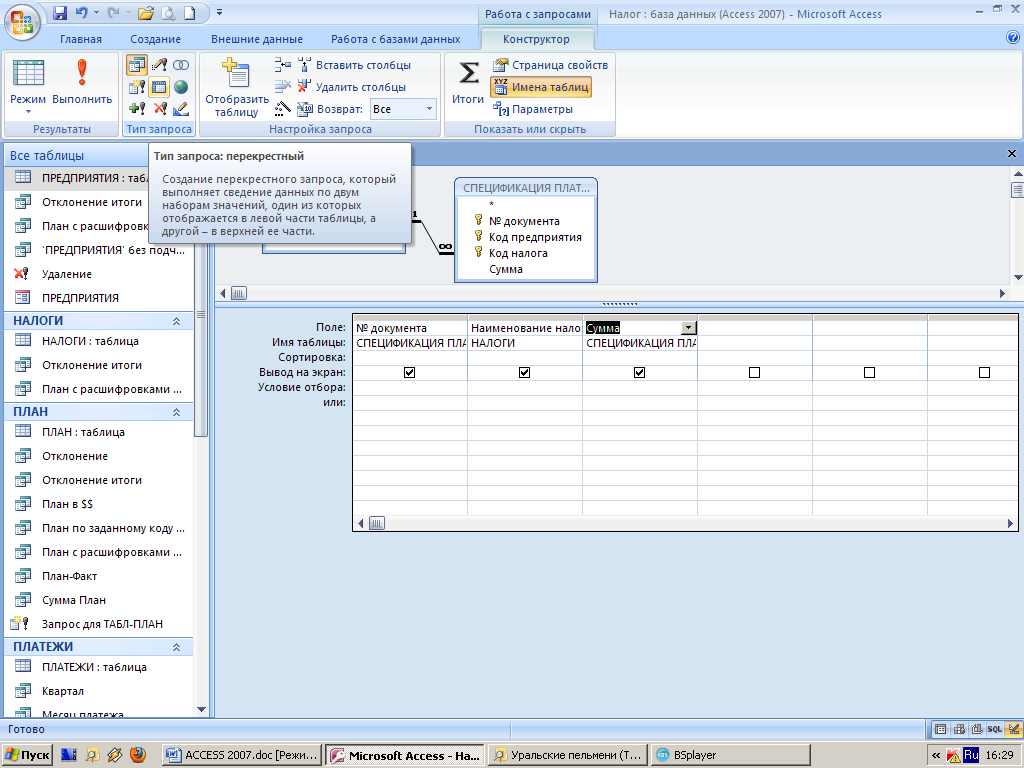This screenshot has width=1024, height=768.
Task: Switch to PivotTable view in status bar
Action: (x=959, y=729)
